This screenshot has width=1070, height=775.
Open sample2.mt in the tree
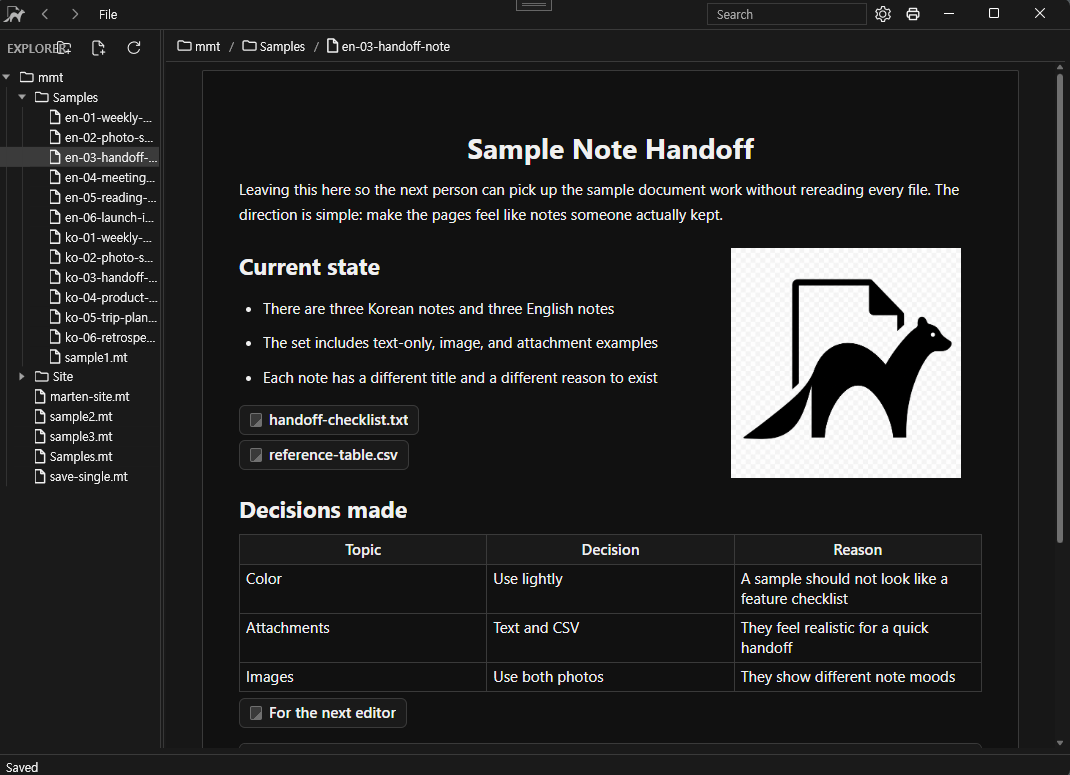coord(74,416)
